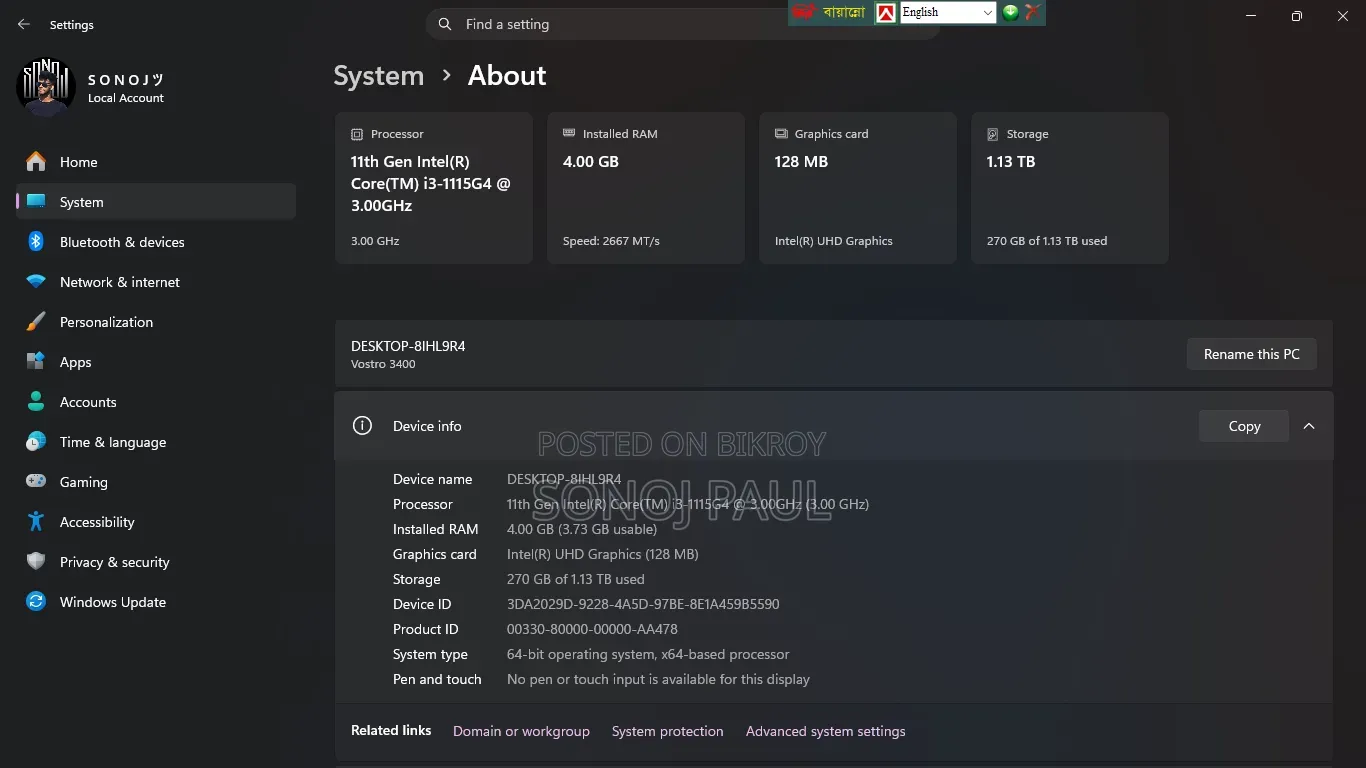Click the search magnifier icon
Image resolution: width=1366 pixels, height=768 pixels.
pos(445,24)
